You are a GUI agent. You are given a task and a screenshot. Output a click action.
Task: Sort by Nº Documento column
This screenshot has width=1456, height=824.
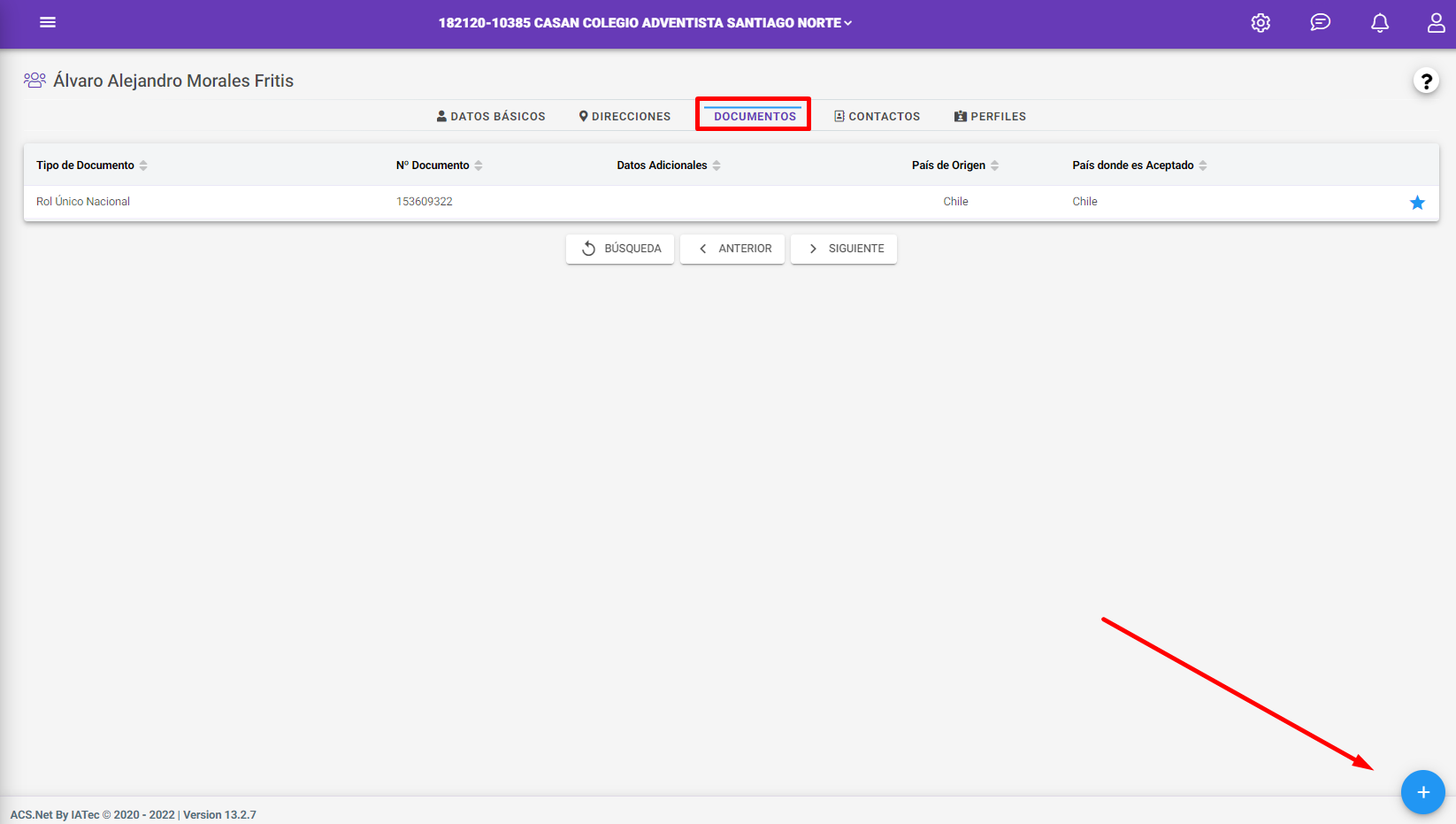point(440,166)
